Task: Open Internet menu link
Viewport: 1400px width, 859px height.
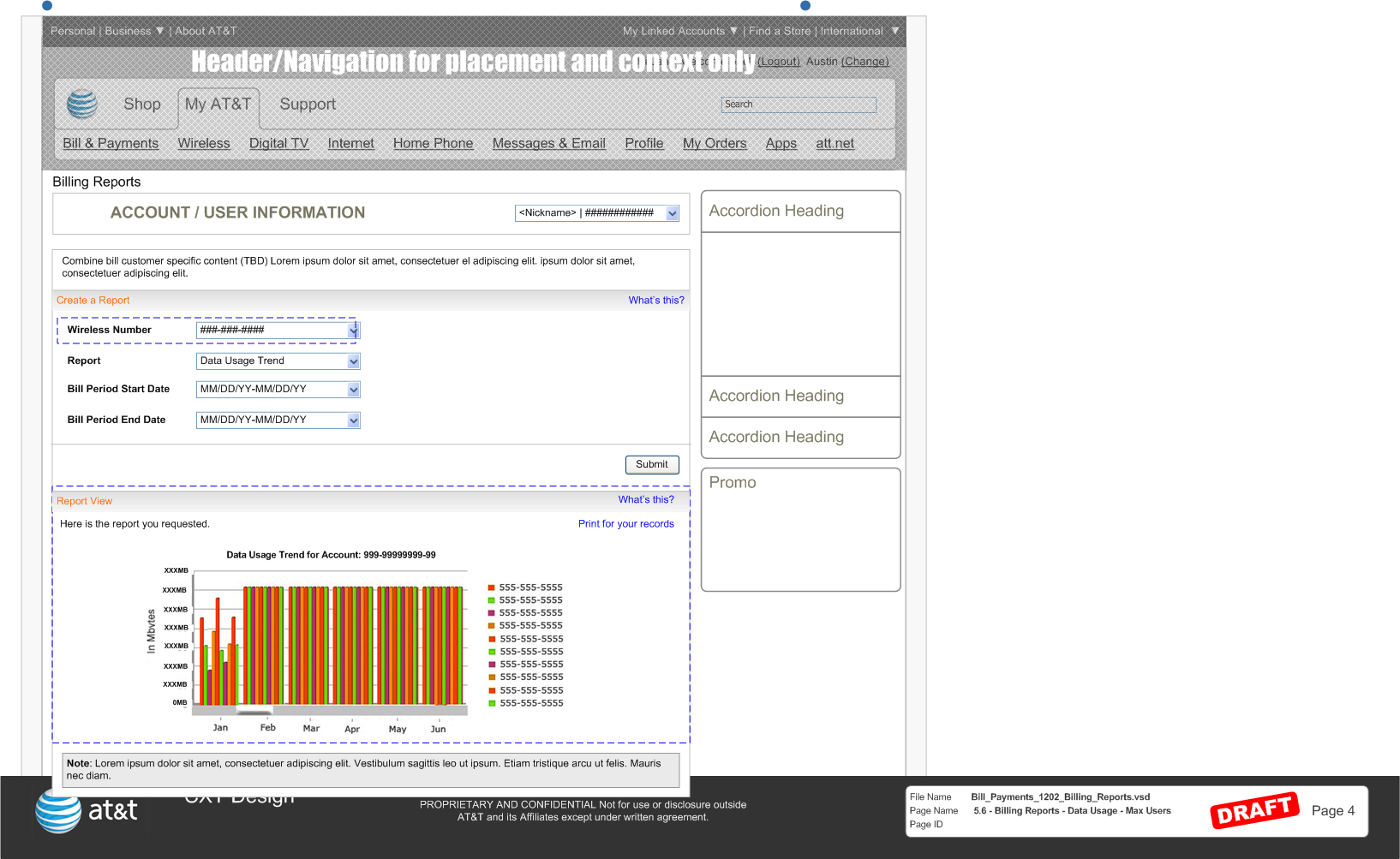Action: click(350, 143)
